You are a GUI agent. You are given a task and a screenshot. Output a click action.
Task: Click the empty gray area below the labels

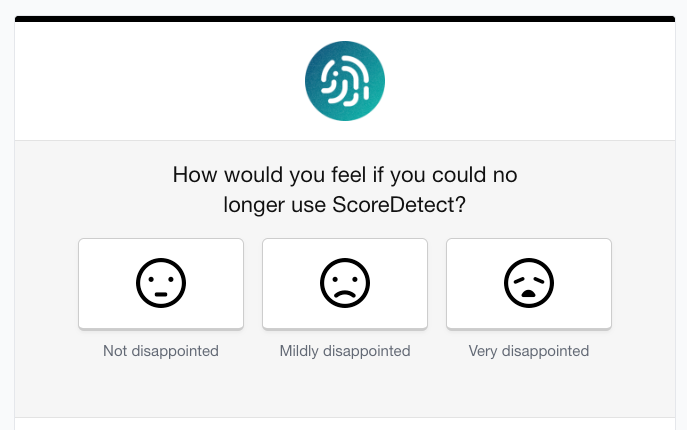345,392
